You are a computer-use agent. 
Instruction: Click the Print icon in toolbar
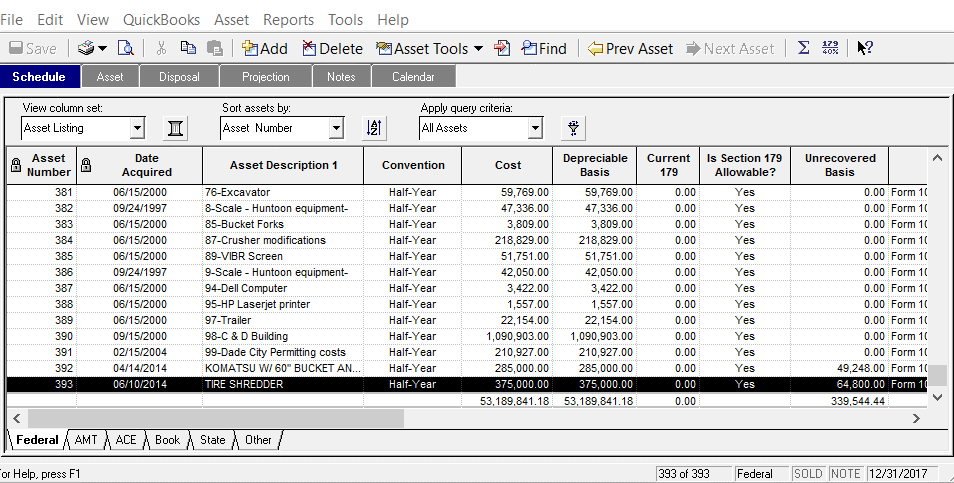[x=87, y=48]
